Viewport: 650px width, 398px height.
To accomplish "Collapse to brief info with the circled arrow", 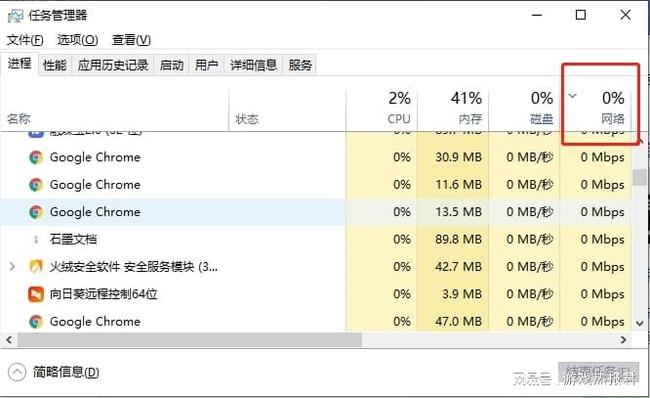I will (x=17, y=372).
